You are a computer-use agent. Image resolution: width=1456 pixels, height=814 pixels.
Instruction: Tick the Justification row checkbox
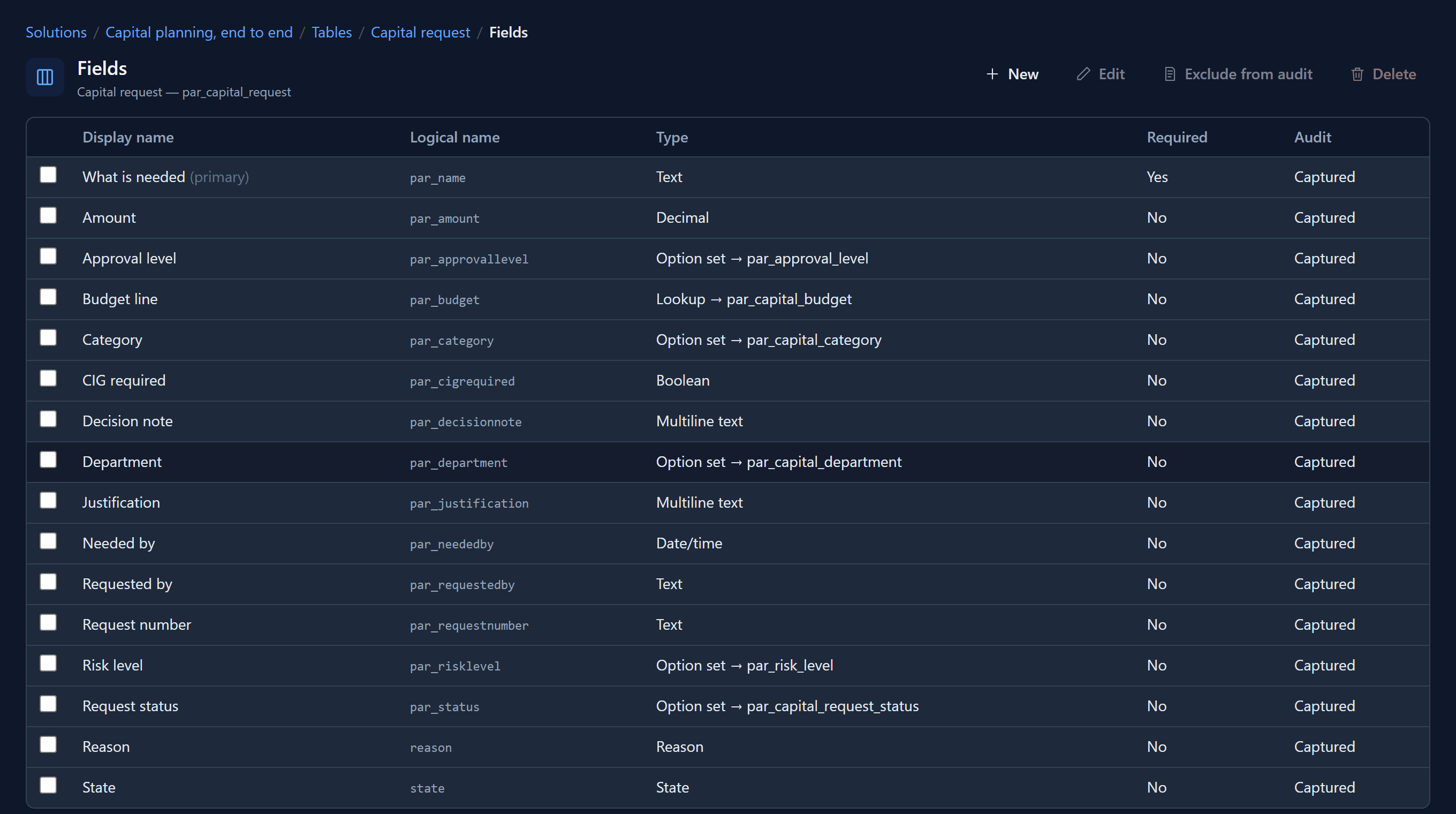tap(48, 500)
